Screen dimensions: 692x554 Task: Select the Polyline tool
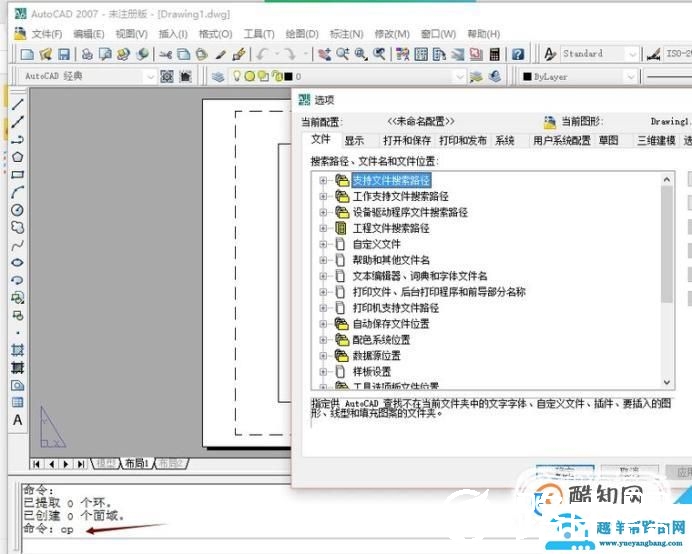coord(17,139)
